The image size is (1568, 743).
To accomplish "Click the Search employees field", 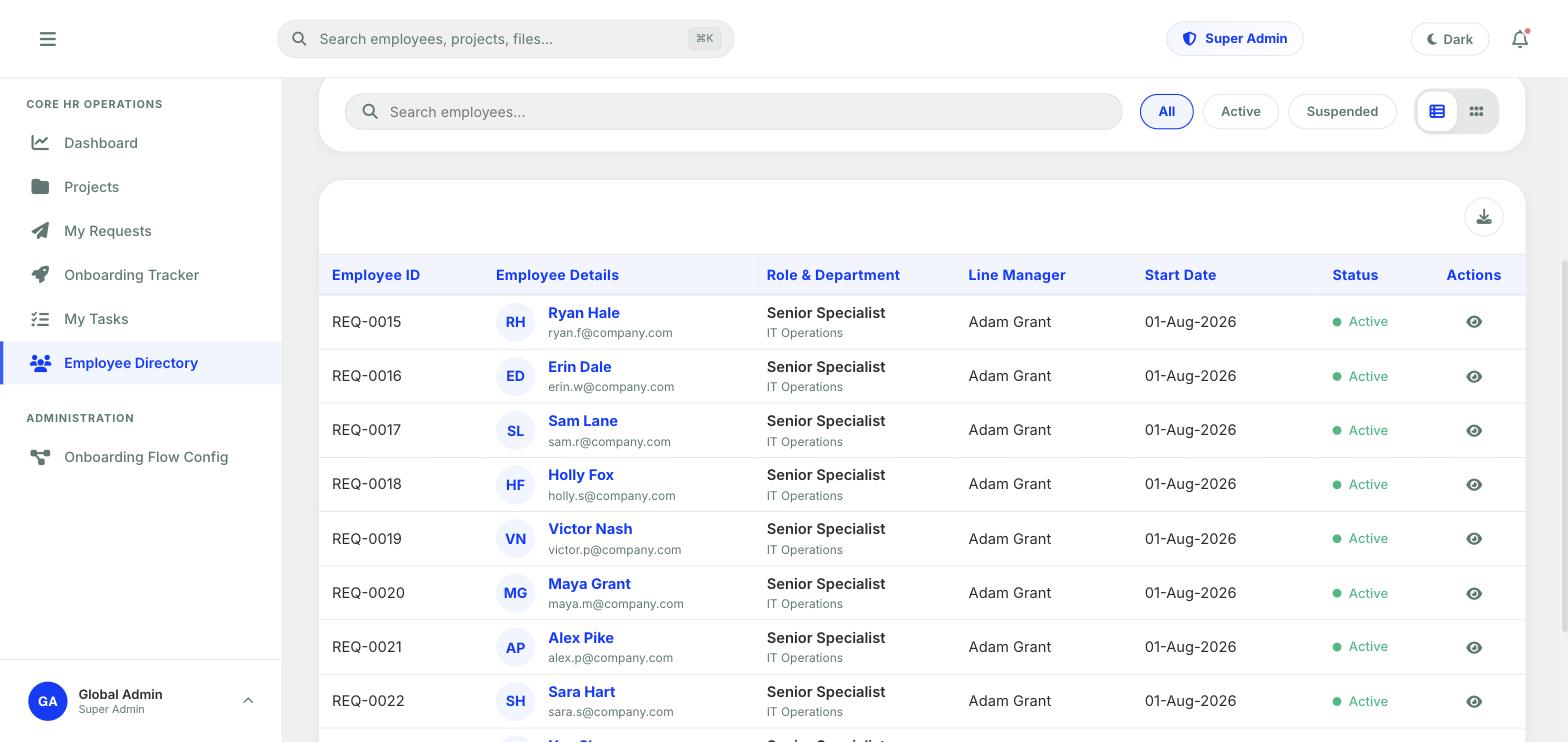I will click(x=734, y=112).
